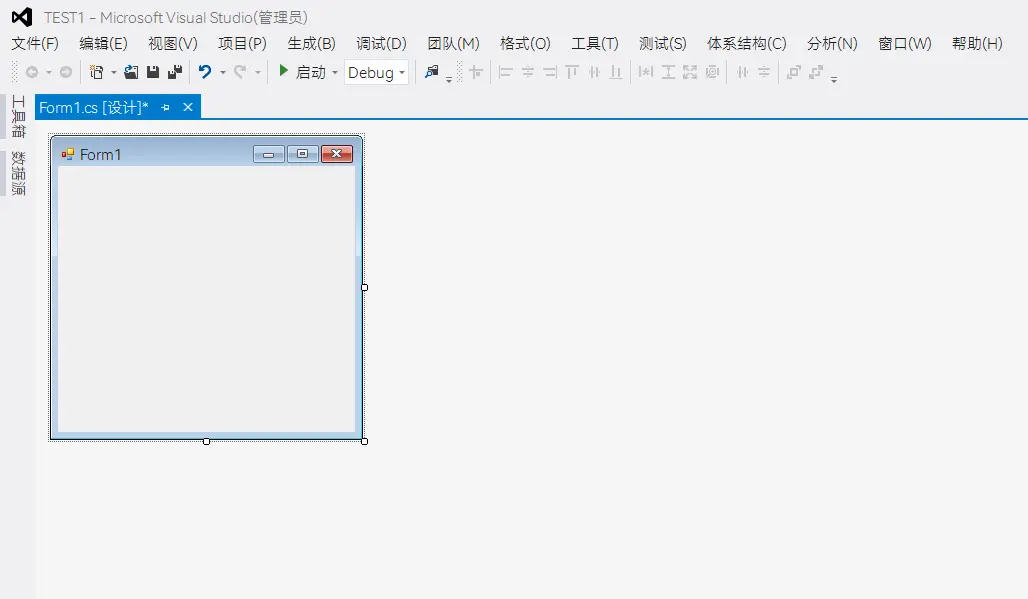Open the 工具(T) menu
Viewport: 1028px width, 599px height.
595,43
